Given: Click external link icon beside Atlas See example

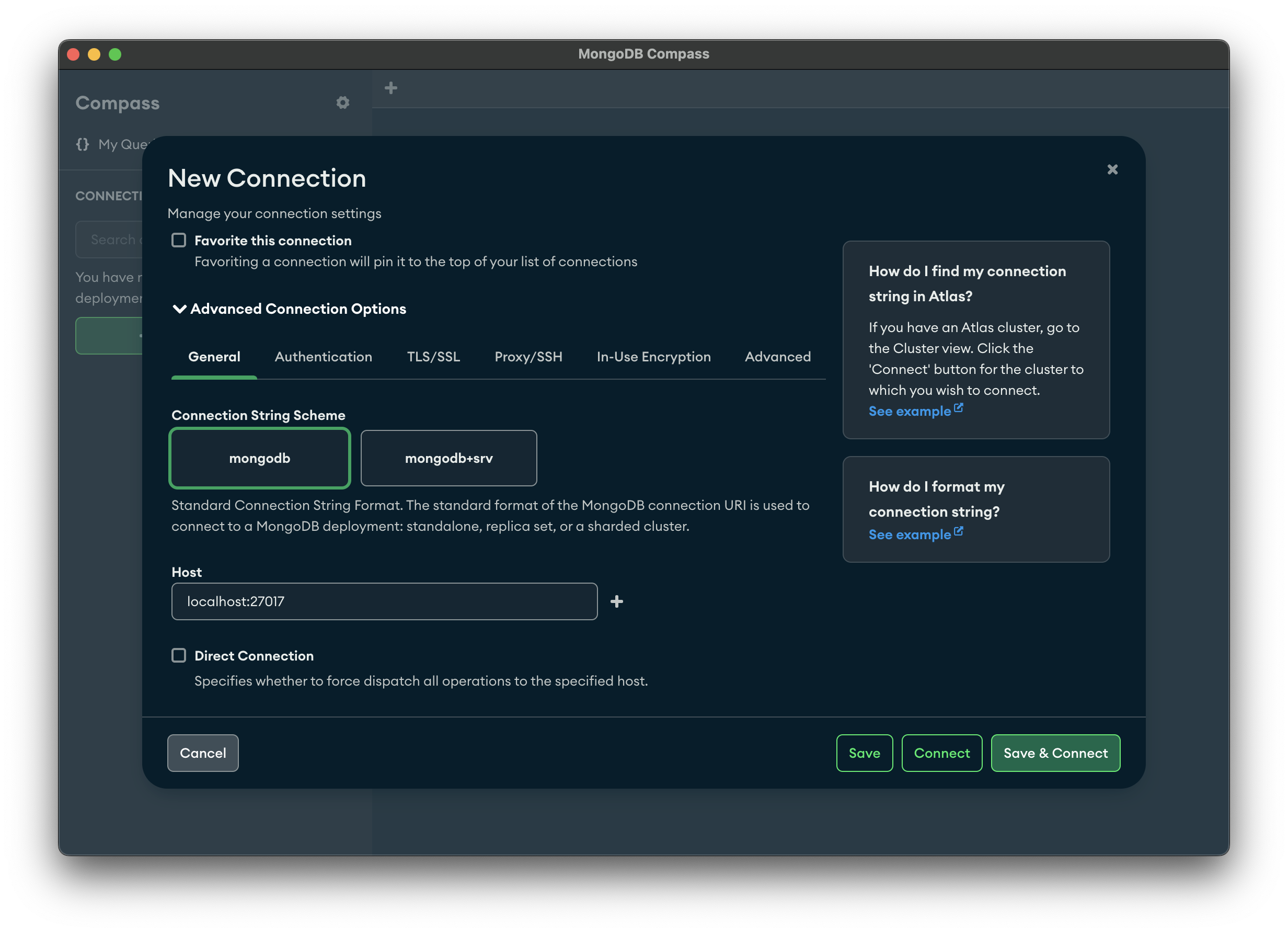Looking at the screenshot, I should [x=959, y=408].
